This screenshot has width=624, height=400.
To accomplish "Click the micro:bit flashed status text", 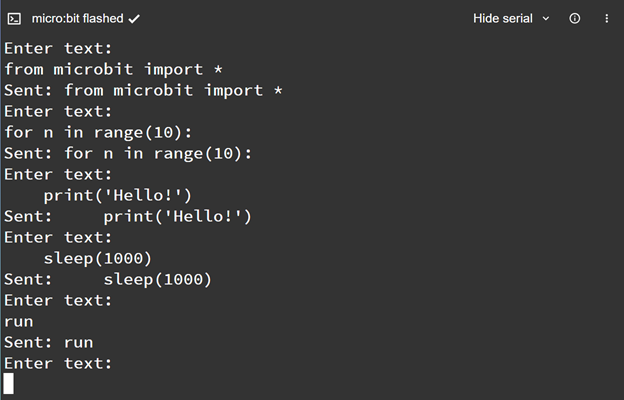I will tap(78, 19).
